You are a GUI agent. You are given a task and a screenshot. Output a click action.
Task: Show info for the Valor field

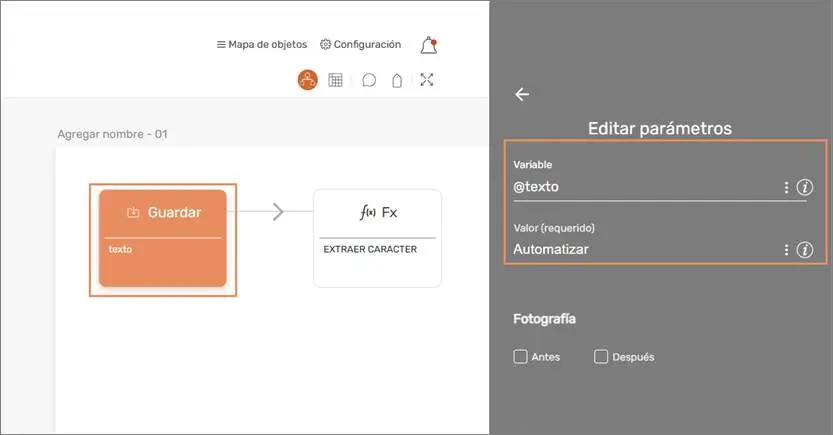pos(805,250)
